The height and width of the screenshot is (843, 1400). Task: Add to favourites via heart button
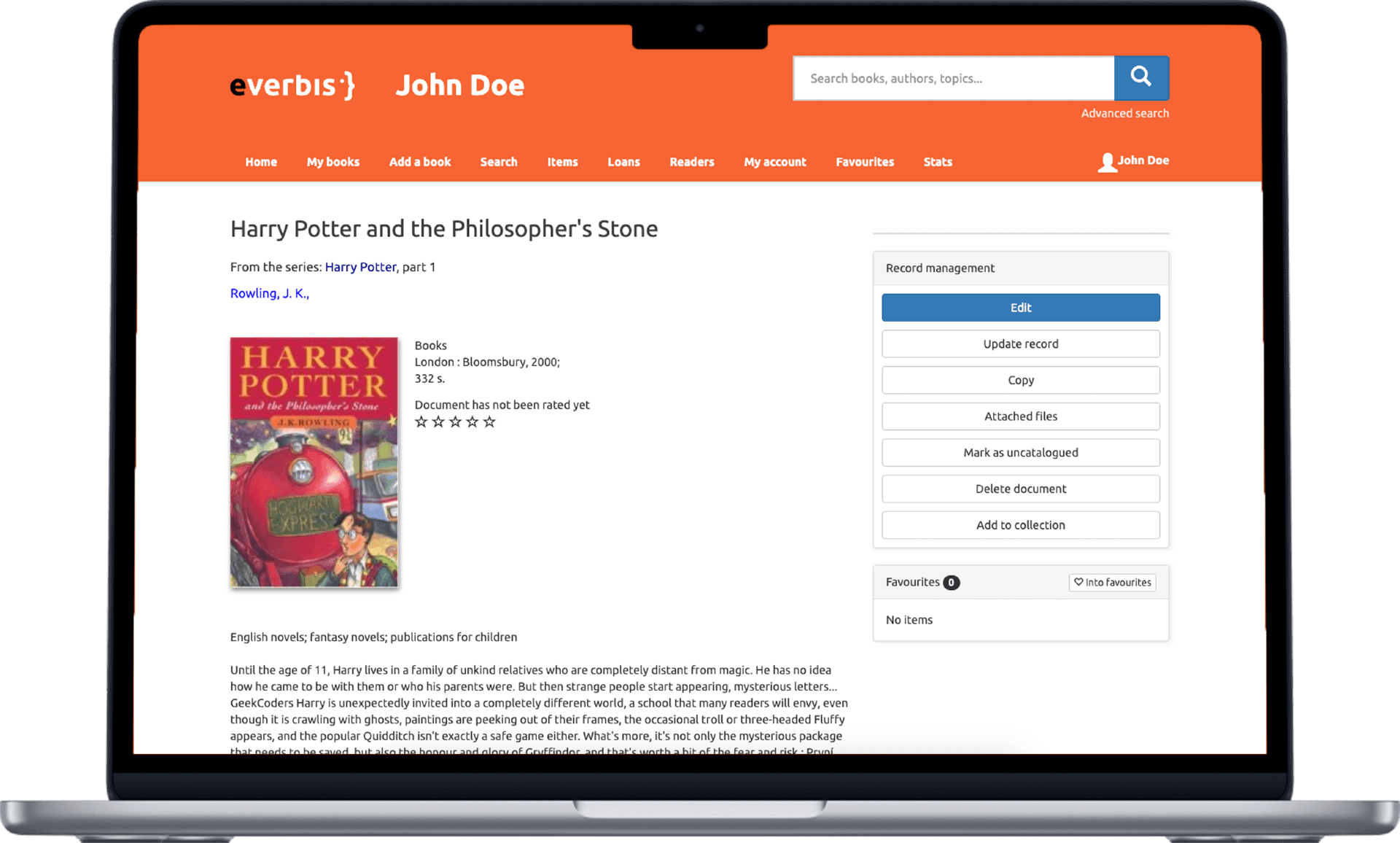[1112, 582]
